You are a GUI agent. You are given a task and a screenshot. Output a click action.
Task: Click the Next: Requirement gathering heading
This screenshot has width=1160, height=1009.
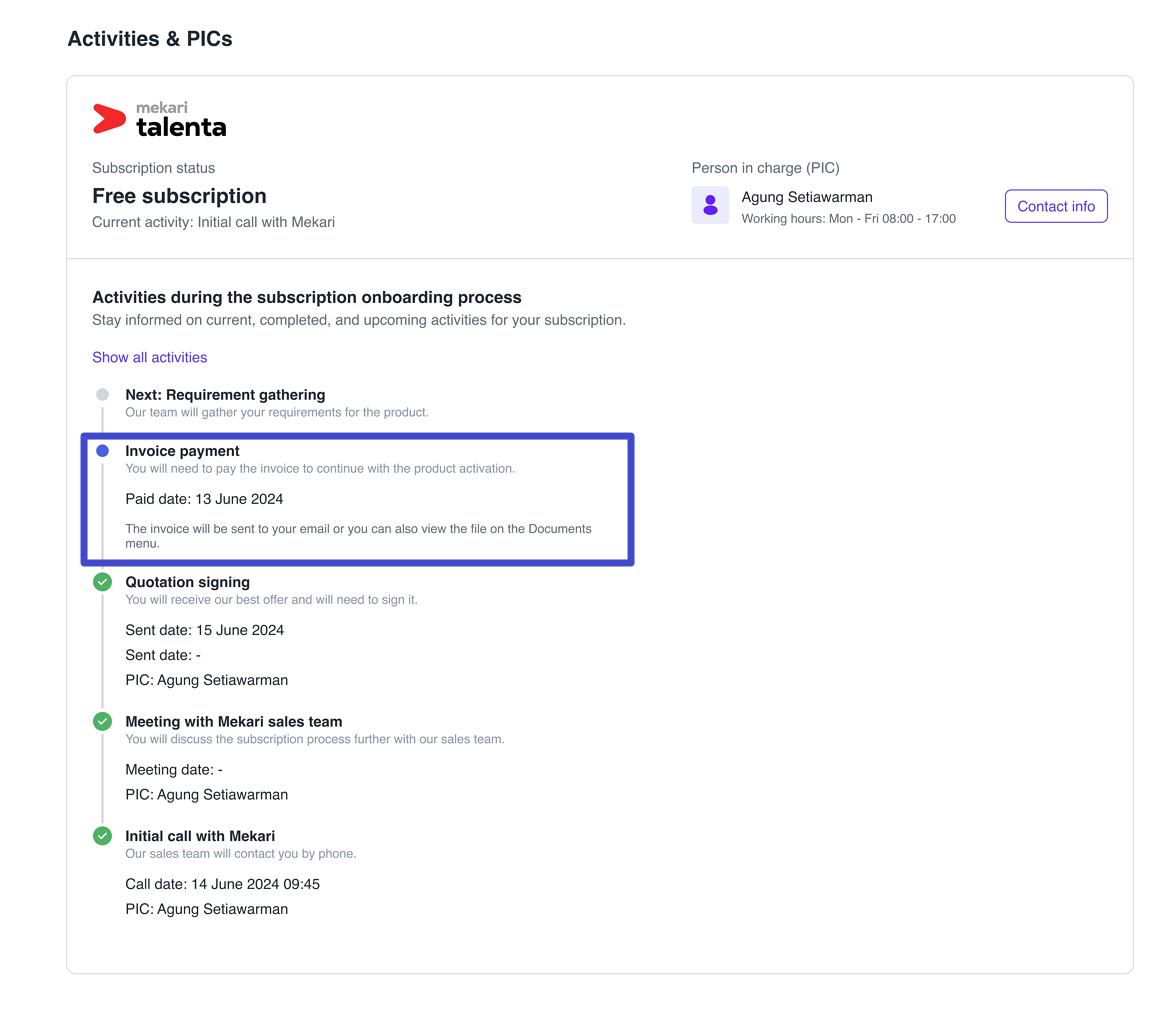coord(225,395)
